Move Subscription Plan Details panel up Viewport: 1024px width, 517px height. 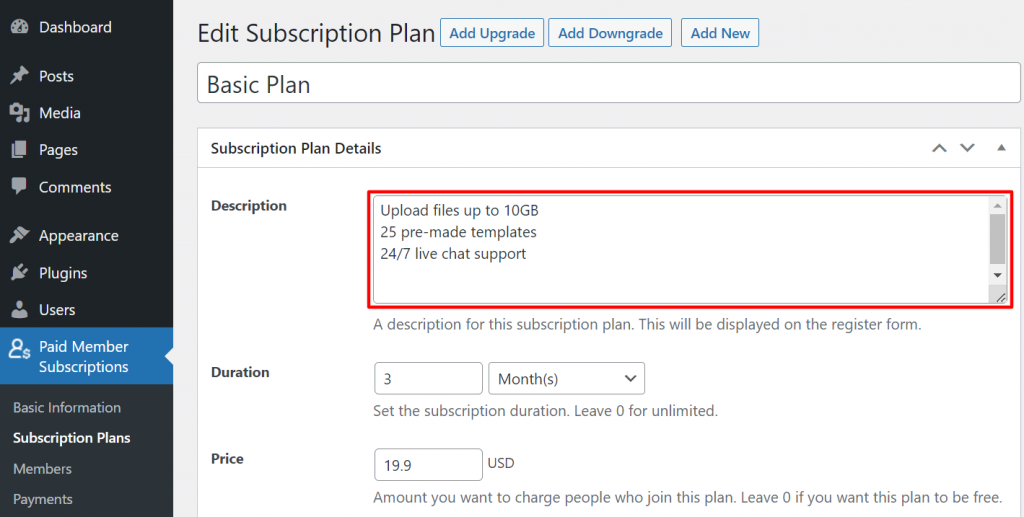939,148
